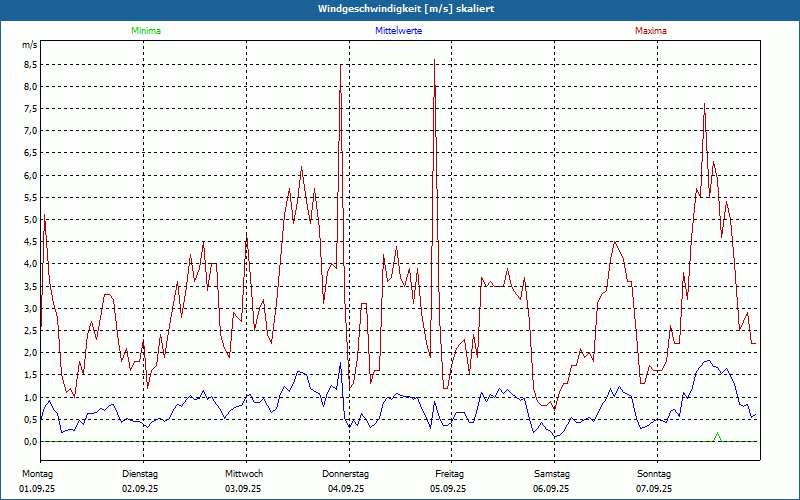Click the 8,5 y-axis value
800x500 pixels.
pos(31,65)
